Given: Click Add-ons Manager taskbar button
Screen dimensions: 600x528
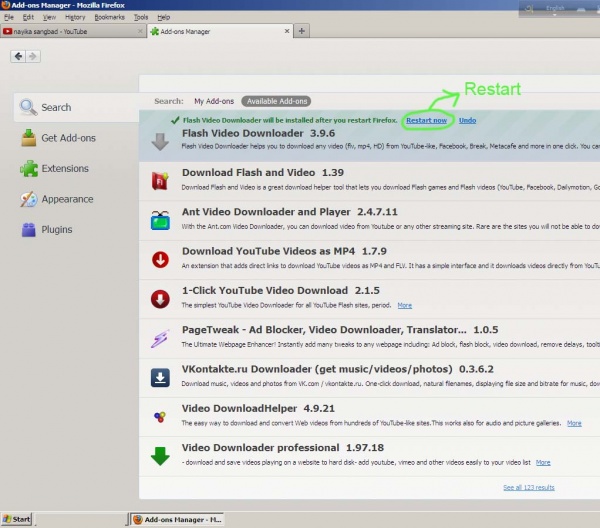Looking at the screenshot, I should pyautogui.click(x=177, y=519).
